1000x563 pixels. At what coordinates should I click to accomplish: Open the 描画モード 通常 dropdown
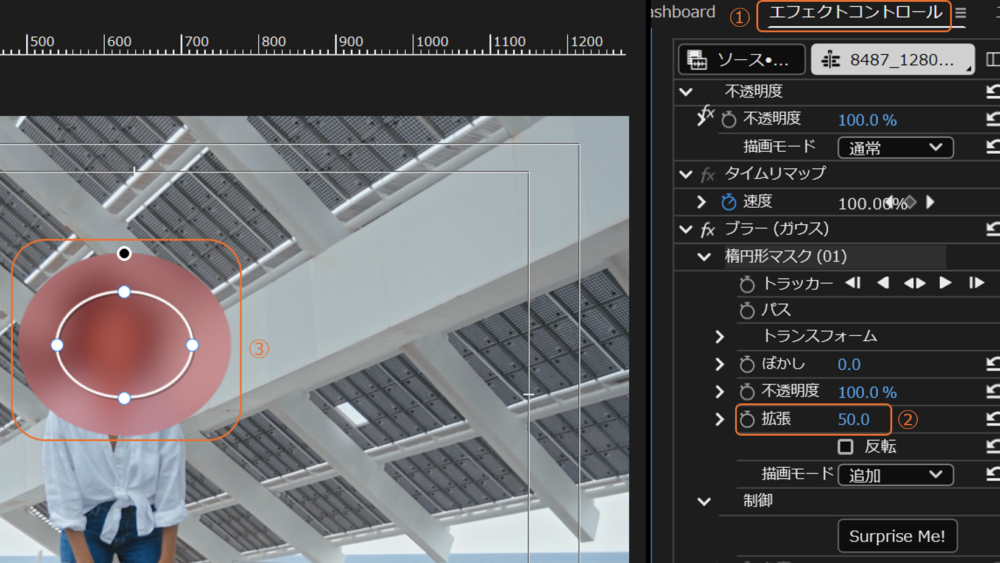(895, 147)
